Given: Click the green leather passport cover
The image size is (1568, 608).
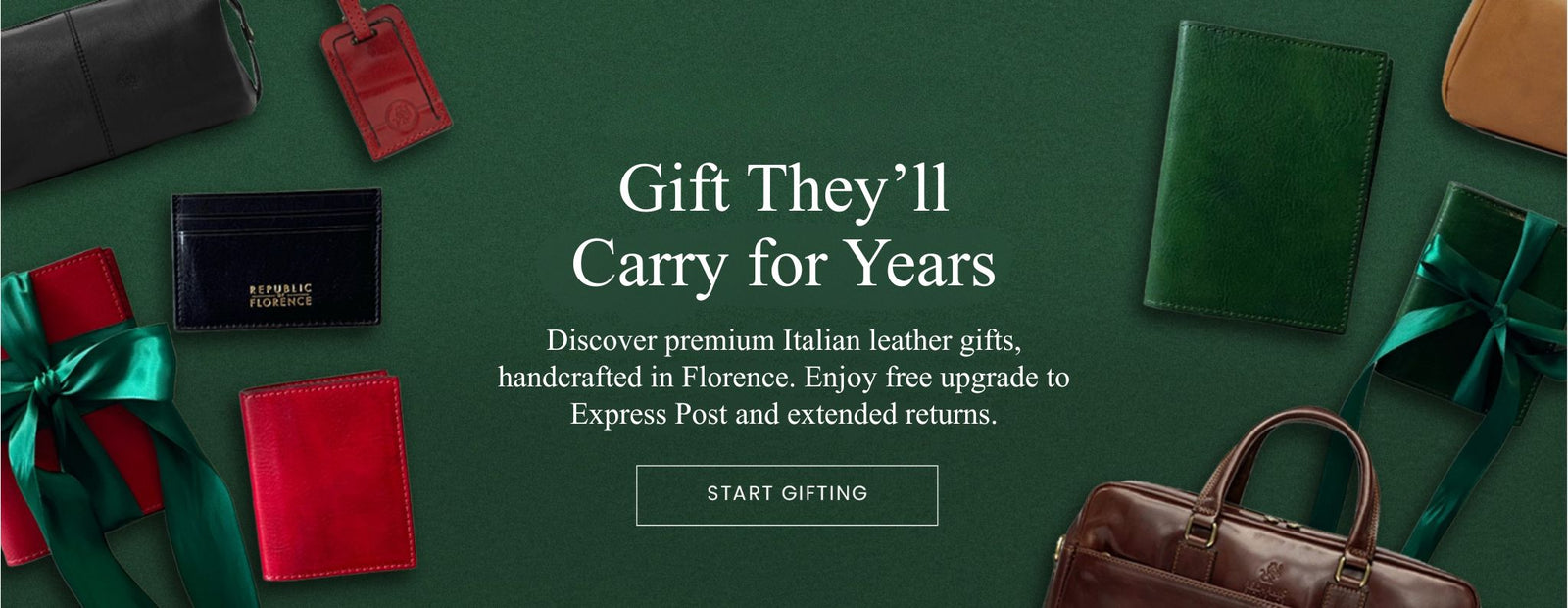Looking at the screenshot, I should 1267,177.
